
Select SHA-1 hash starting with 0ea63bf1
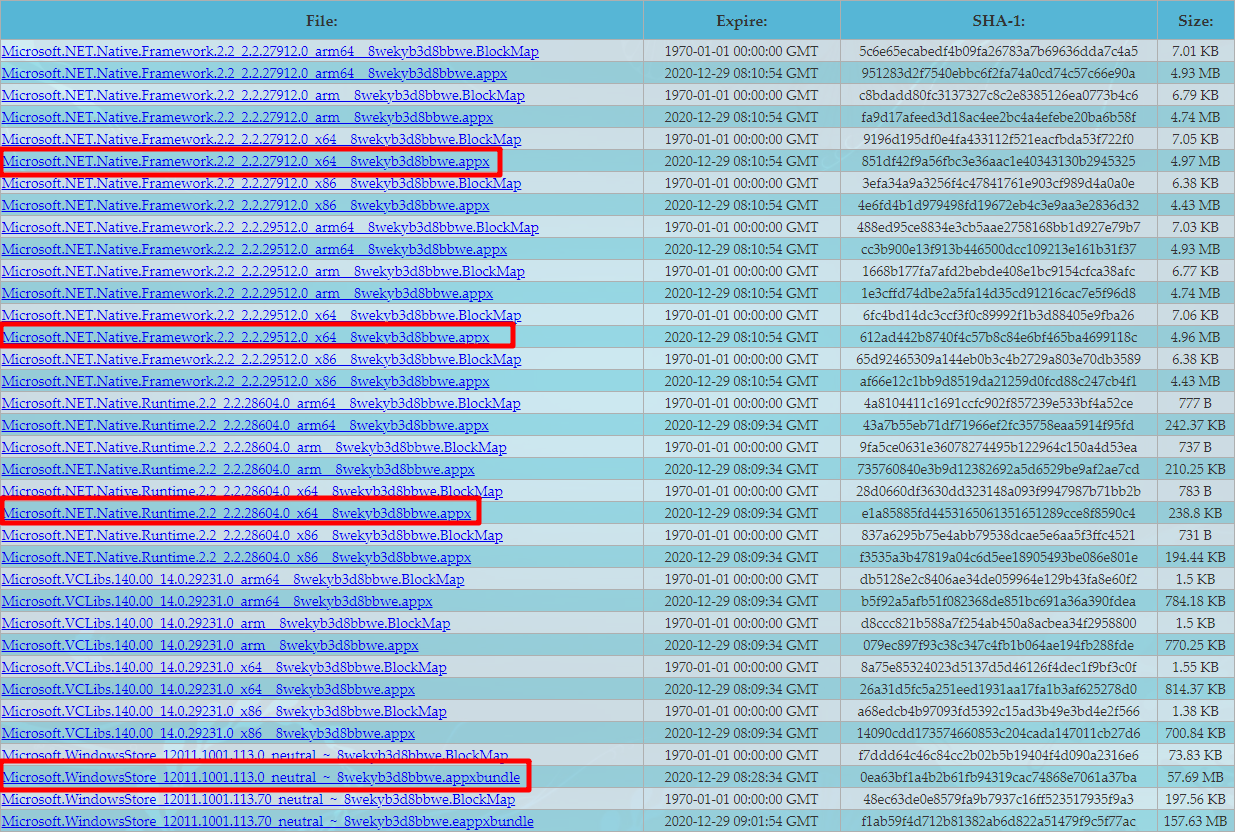999,777
